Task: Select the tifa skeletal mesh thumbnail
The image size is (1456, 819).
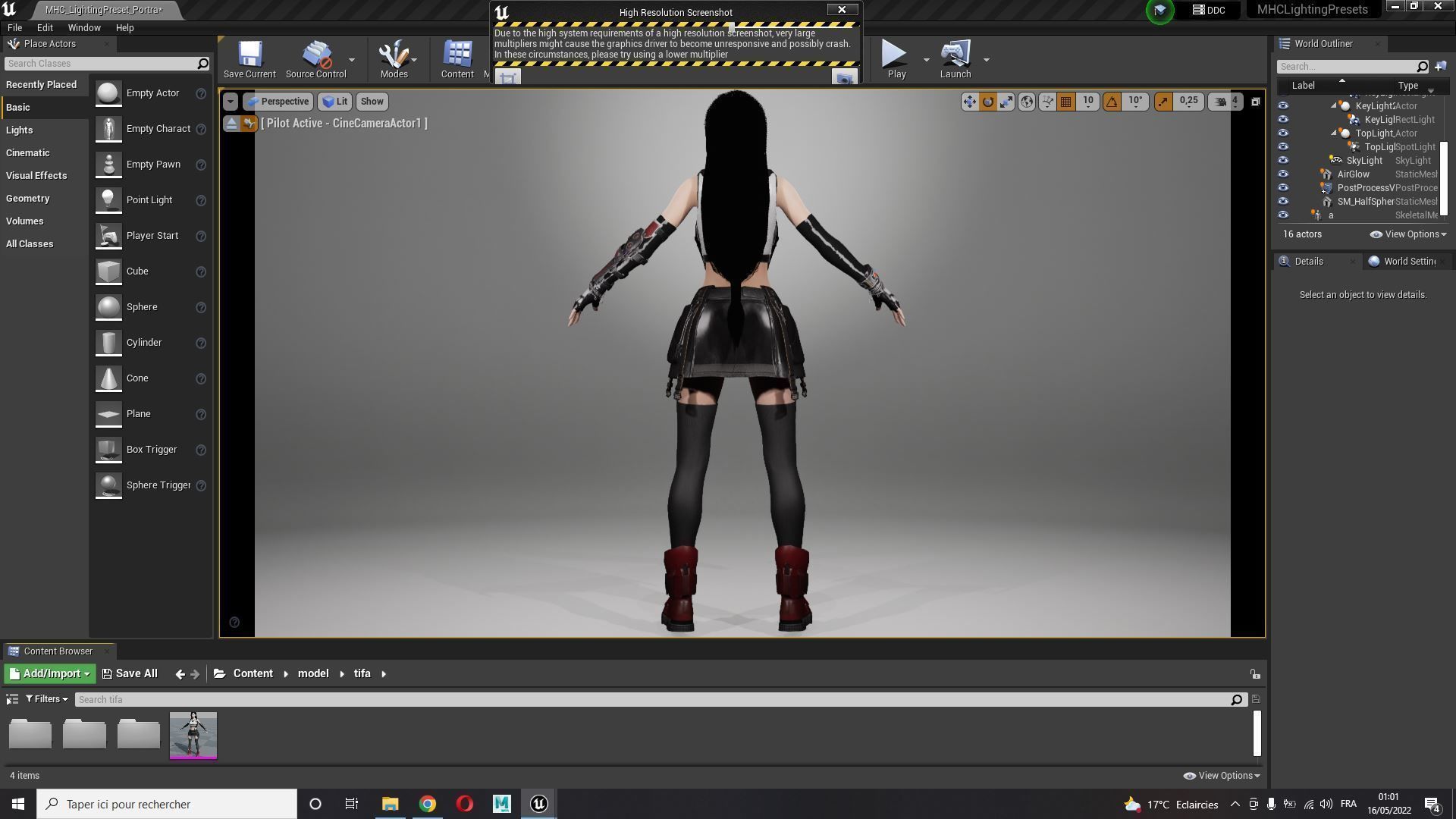Action: 193,736
